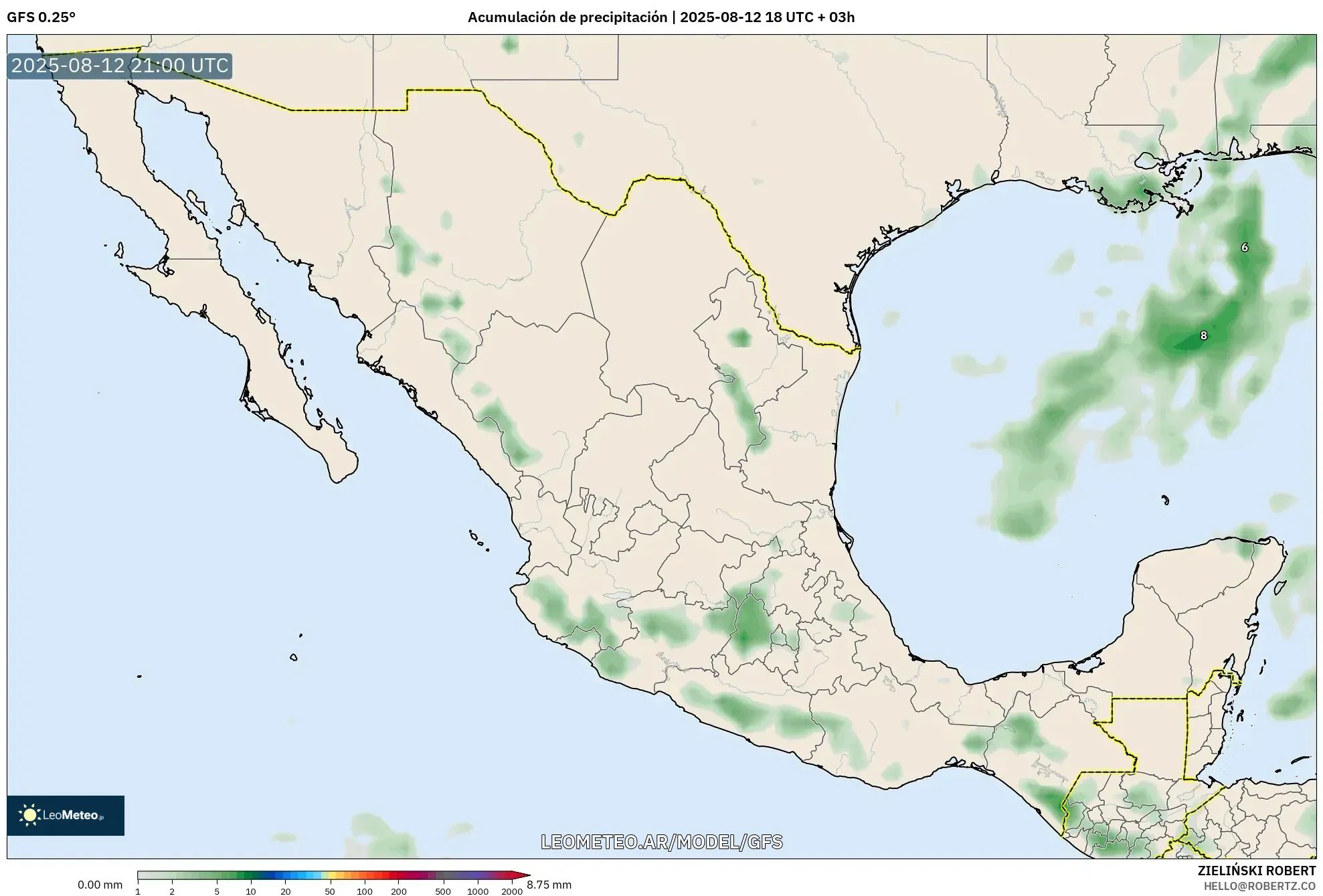Click the 2000 tick label on the scale

tap(512, 891)
